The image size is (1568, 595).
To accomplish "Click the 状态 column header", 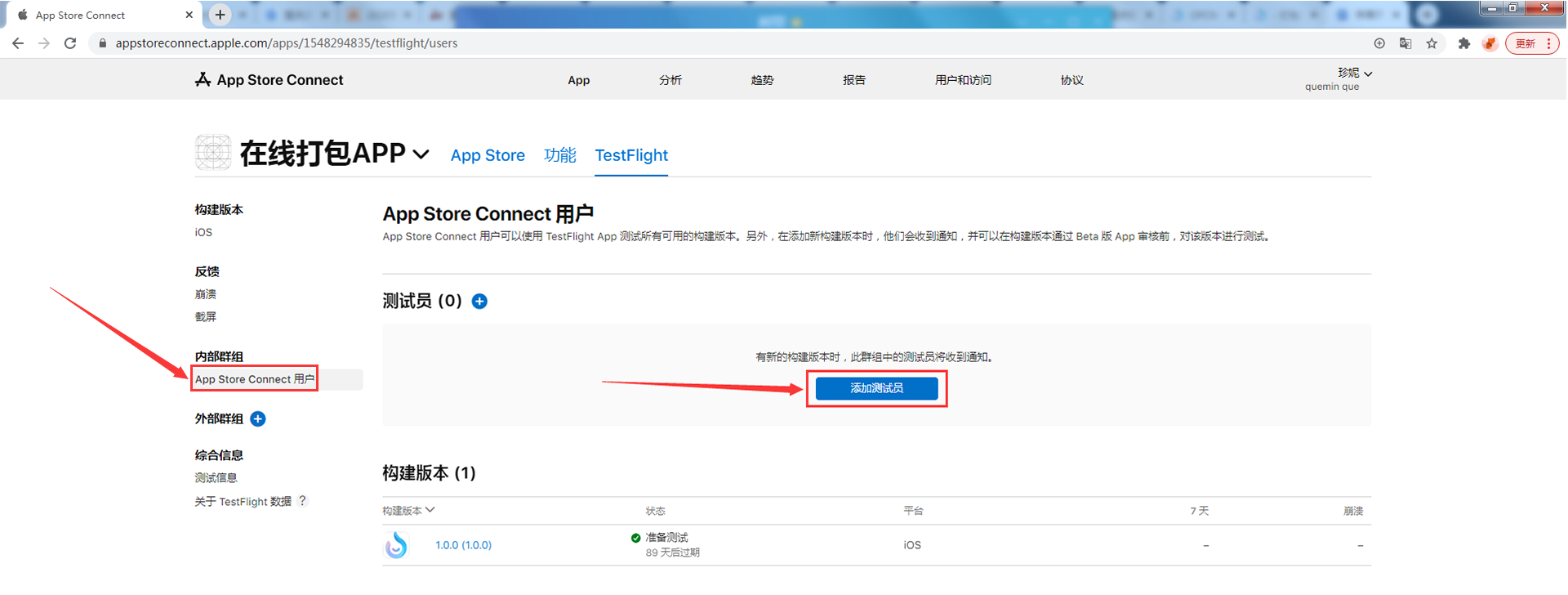I will click(655, 511).
